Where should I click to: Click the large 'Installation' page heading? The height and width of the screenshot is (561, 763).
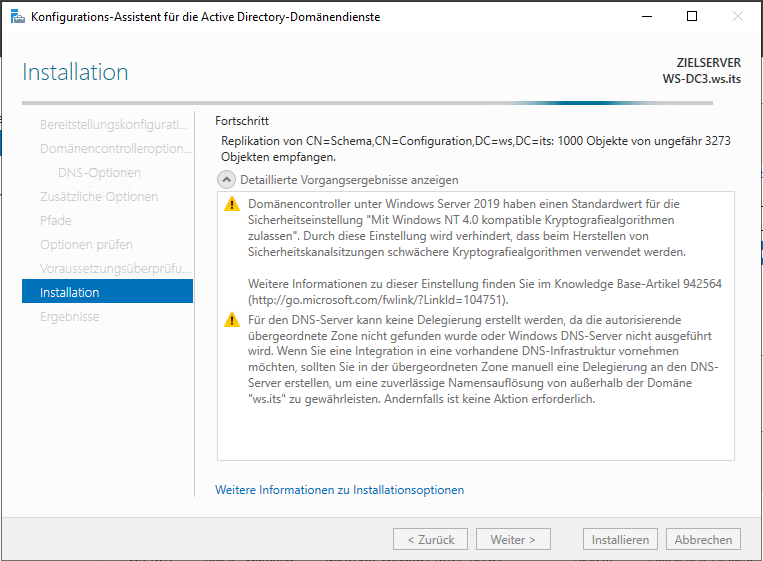[x=75, y=72]
